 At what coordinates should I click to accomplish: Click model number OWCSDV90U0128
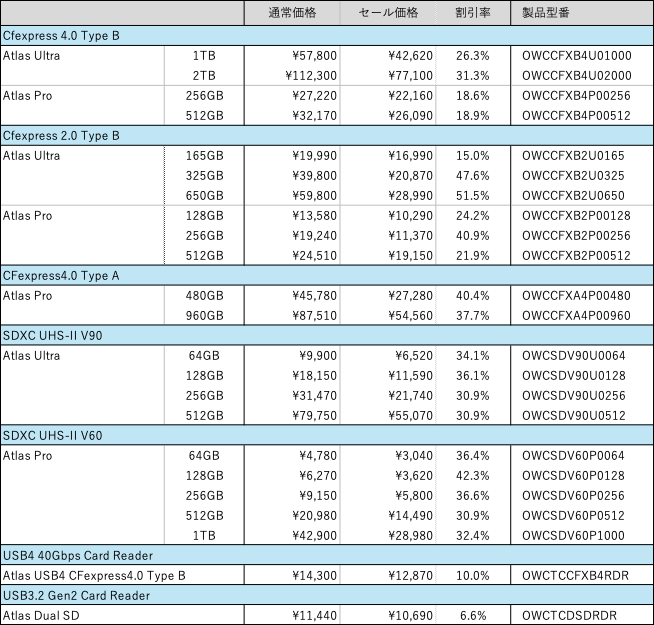click(574, 376)
